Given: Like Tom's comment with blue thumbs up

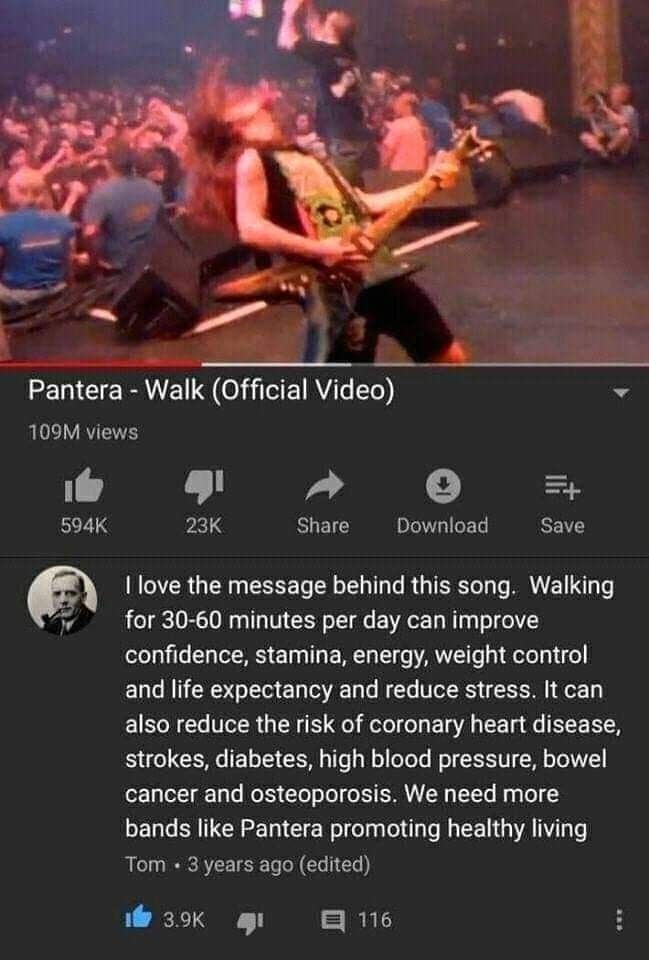Looking at the screenshot, I should 138,918.
